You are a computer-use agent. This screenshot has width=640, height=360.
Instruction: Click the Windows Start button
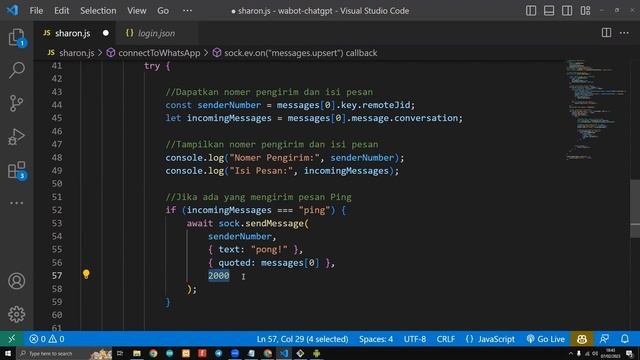[x=7, y=353]
